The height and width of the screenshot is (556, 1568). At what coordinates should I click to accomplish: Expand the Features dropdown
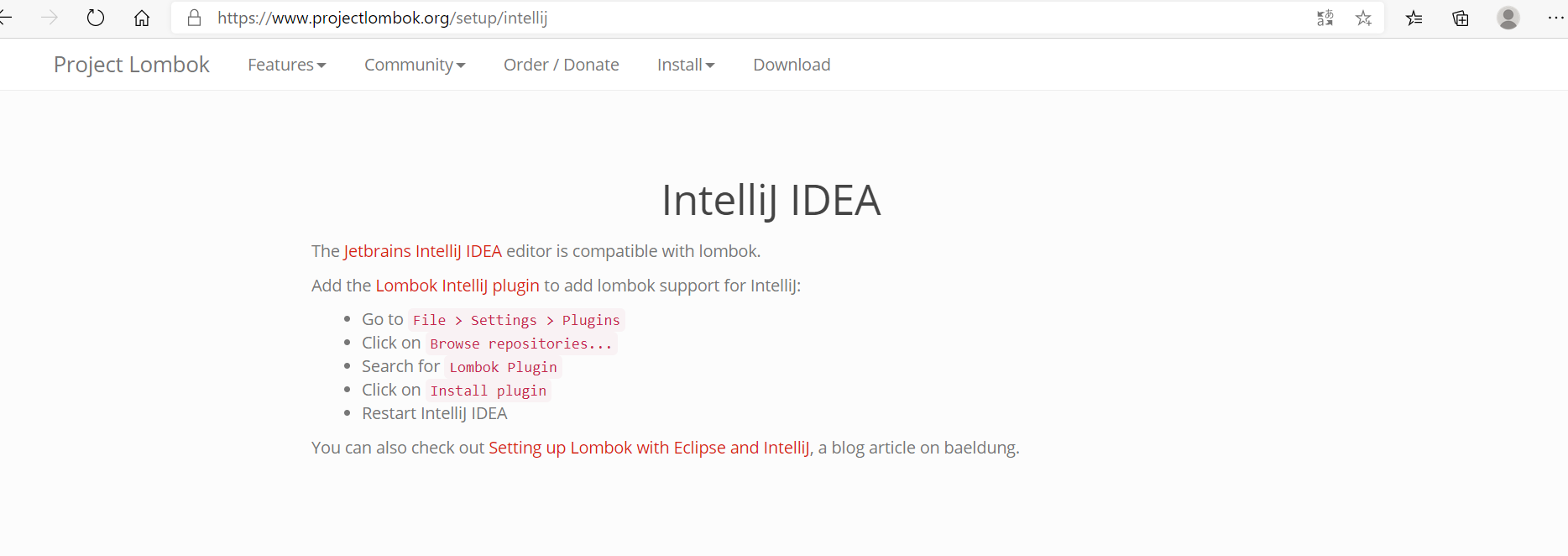click(x=287, y=64)
